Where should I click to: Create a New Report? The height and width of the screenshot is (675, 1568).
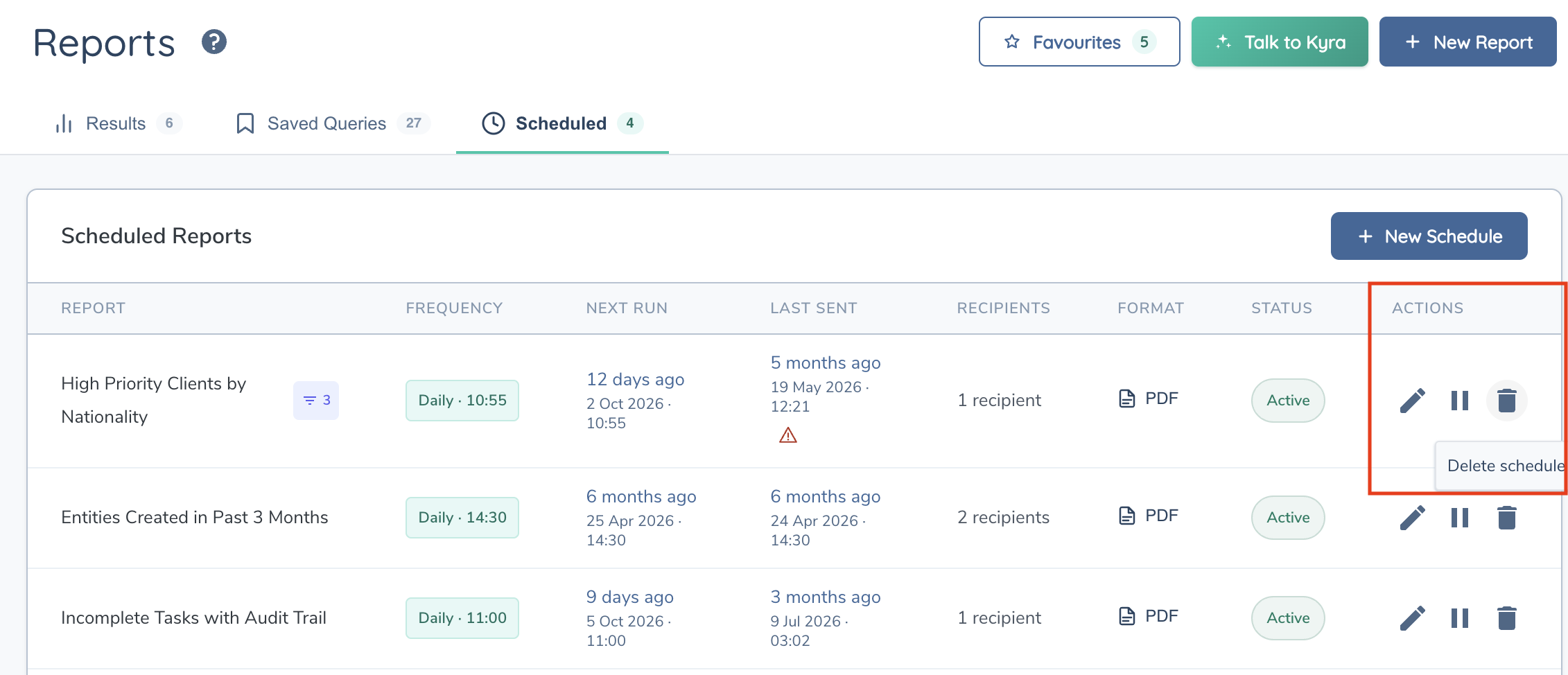pyautogui.click(x=1467, y=42)
